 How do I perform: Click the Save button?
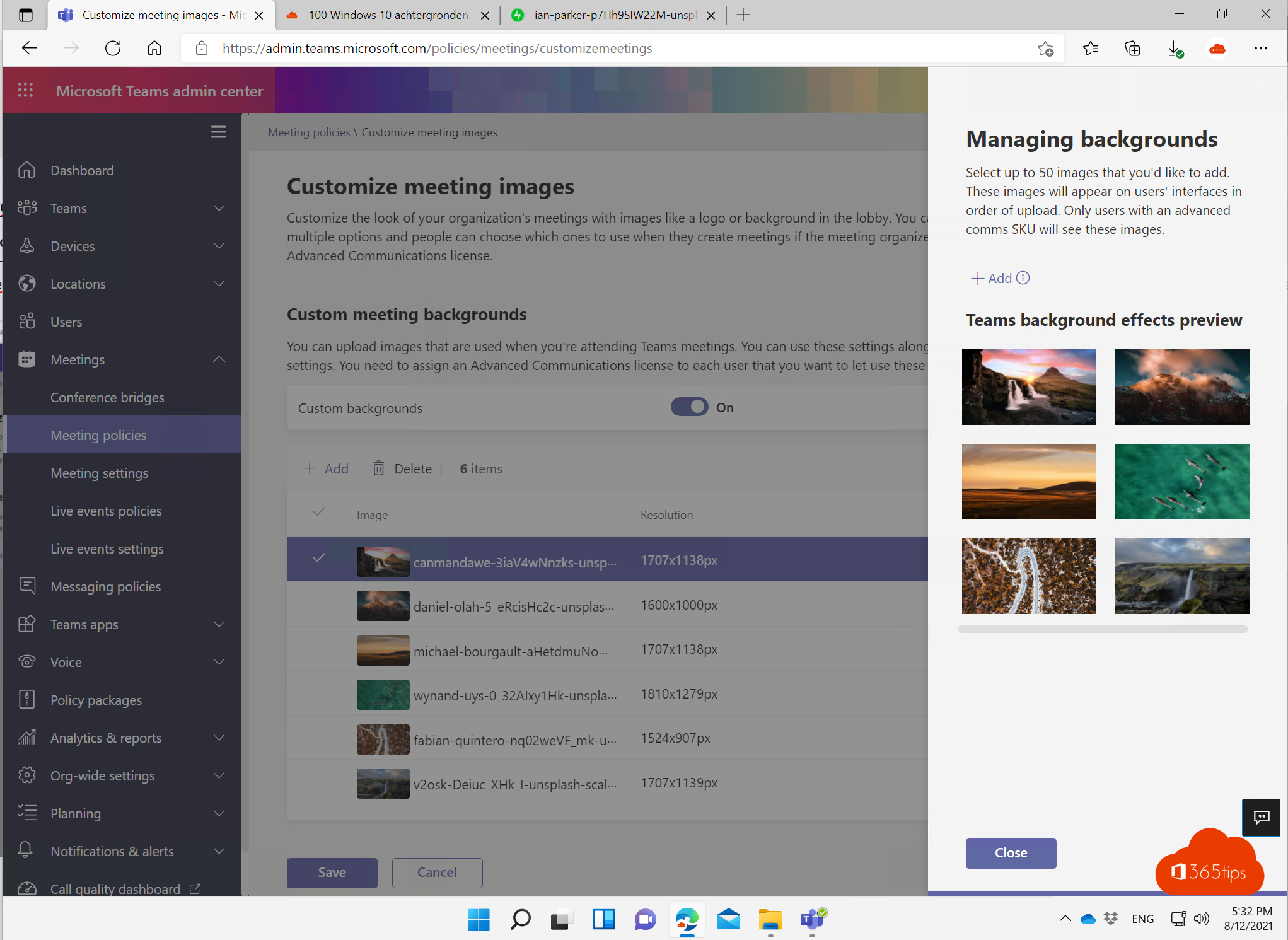331,872
